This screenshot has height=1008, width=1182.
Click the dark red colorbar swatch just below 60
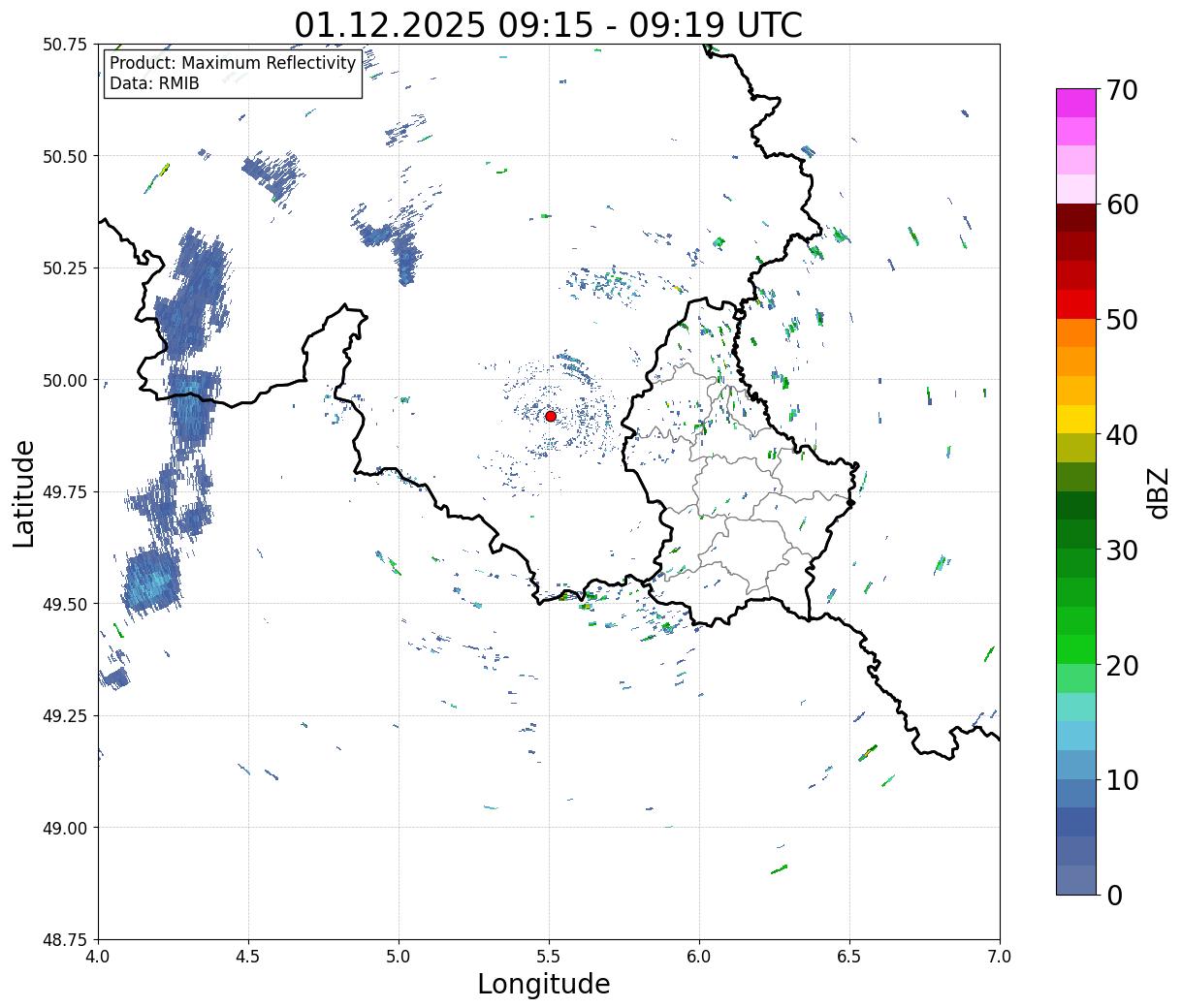[x=1076, y=218]
